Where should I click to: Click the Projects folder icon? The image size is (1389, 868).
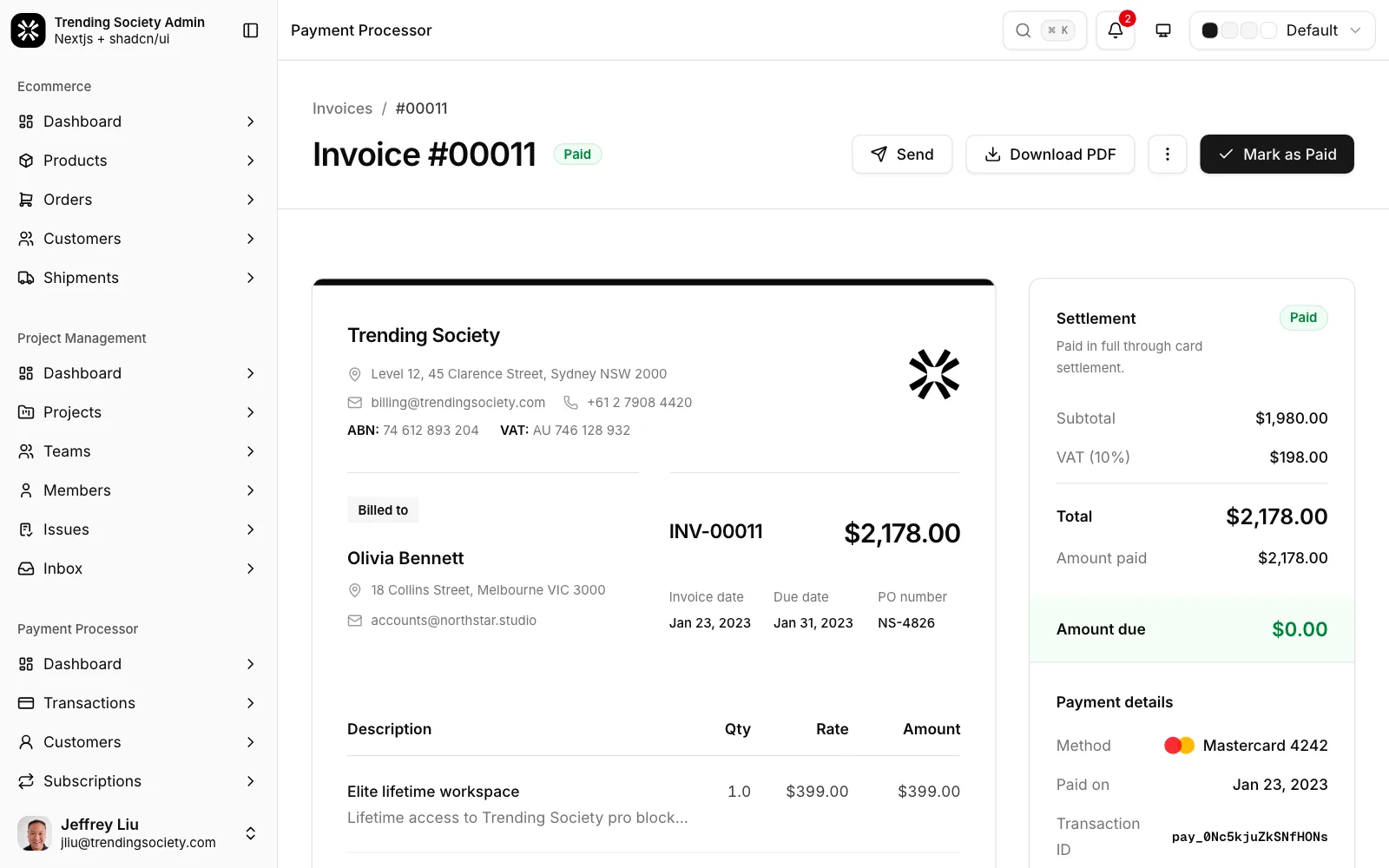point(26,412)
